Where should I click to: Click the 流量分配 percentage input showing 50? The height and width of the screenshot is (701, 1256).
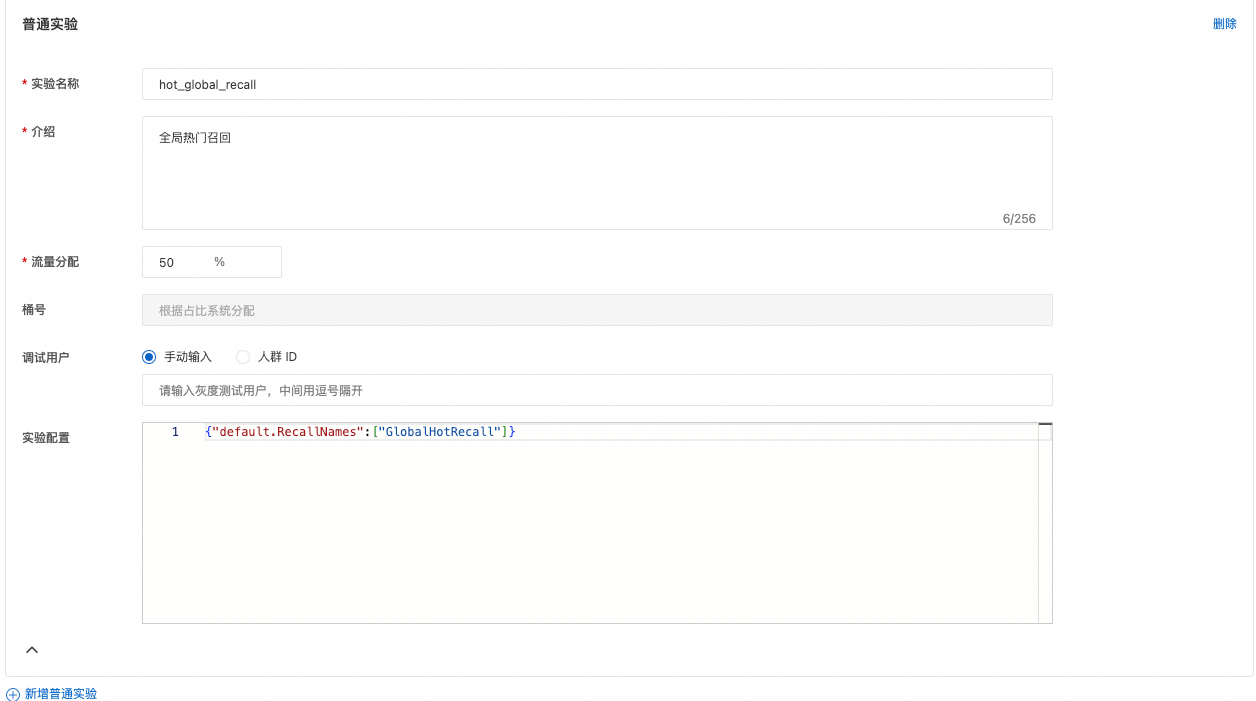[x=180, y=262]
